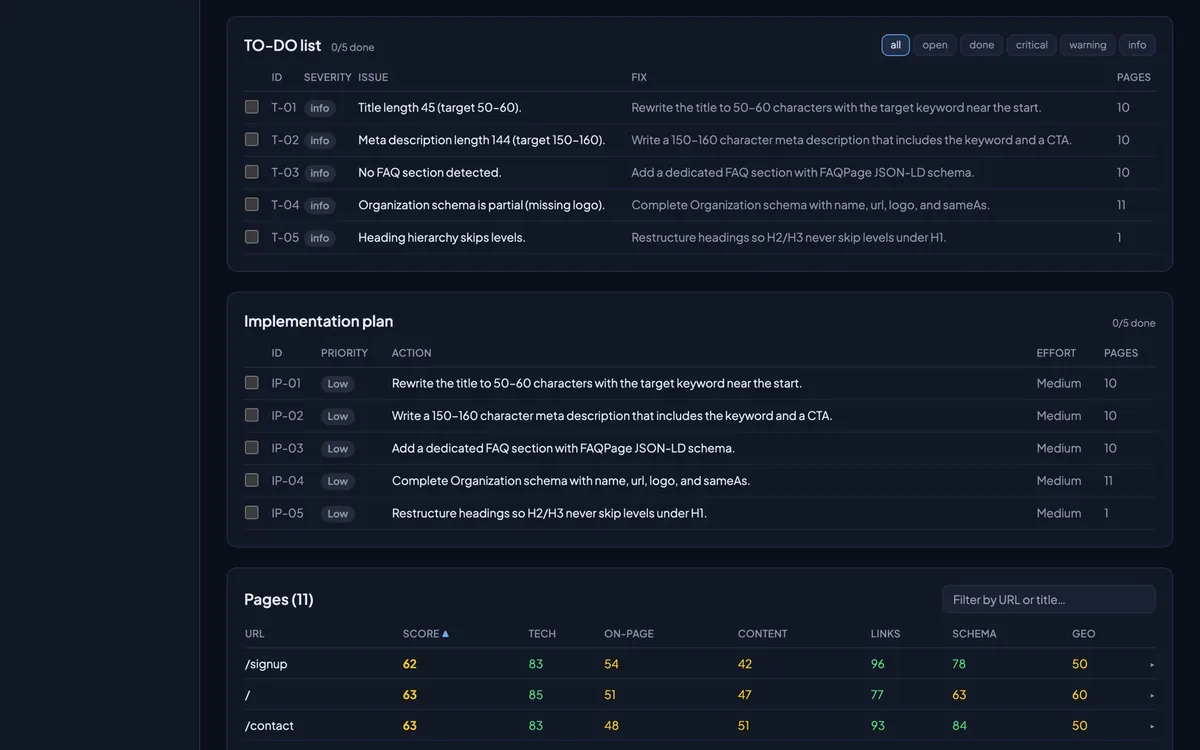Filter to-do list by 'critical'
Viewport: 1200px width, 750px height.
click(1032, 45)
